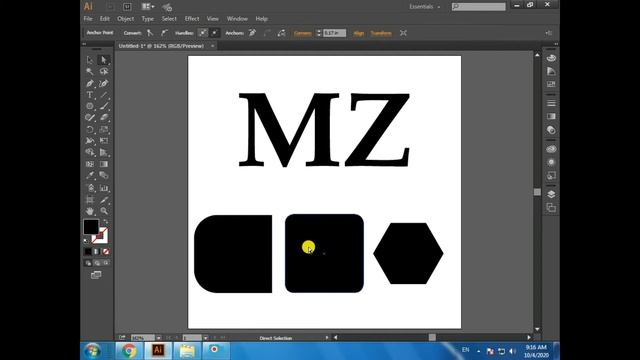The height and width of the screenshot is (360, 640).
Task: Click the Isolate Selected Object icon
Action: coord(403,33)
